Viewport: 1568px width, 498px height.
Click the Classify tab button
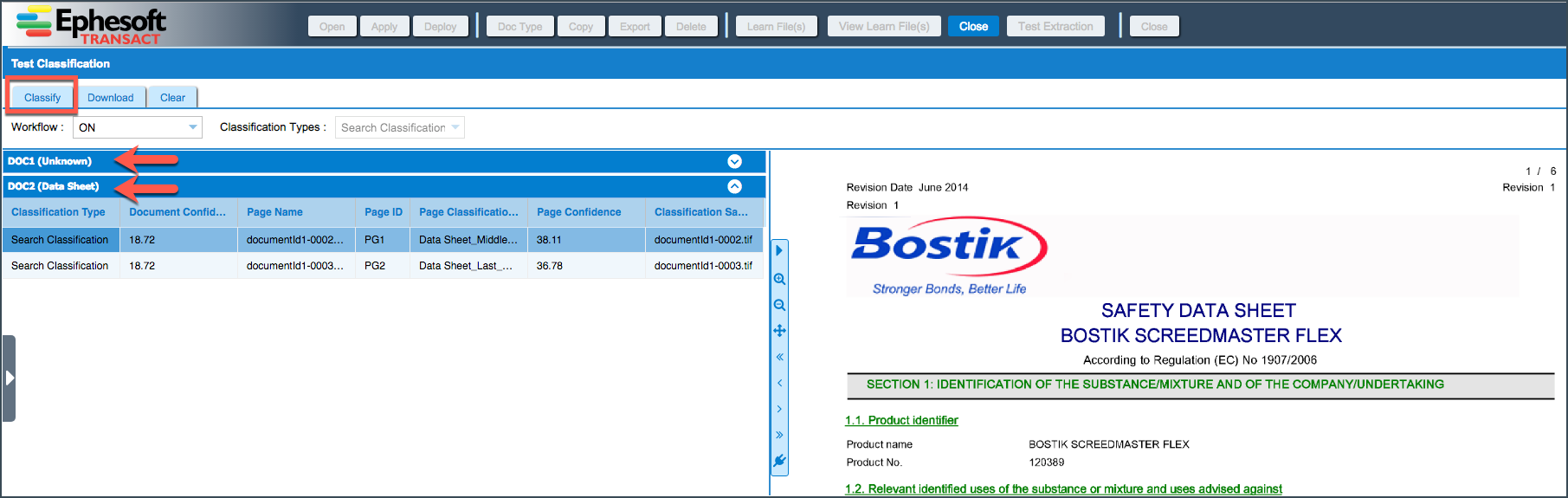42,97
